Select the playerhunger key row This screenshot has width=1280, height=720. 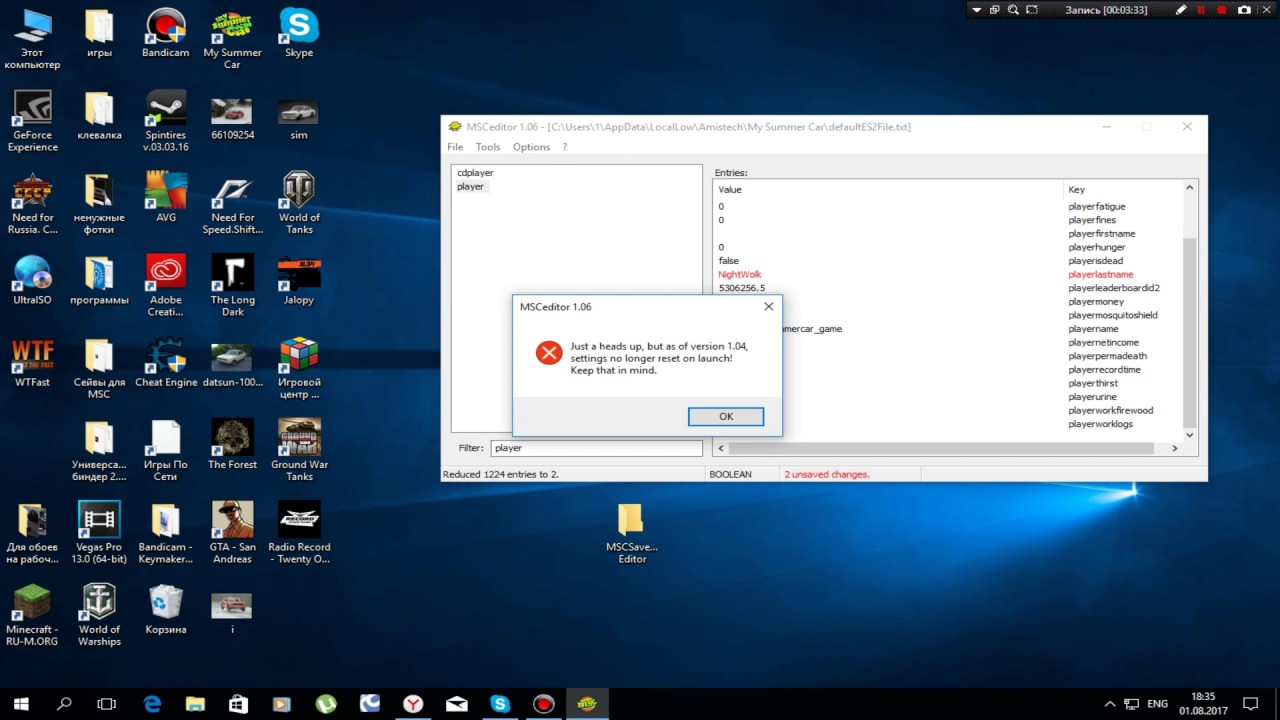pos(1096,247)
